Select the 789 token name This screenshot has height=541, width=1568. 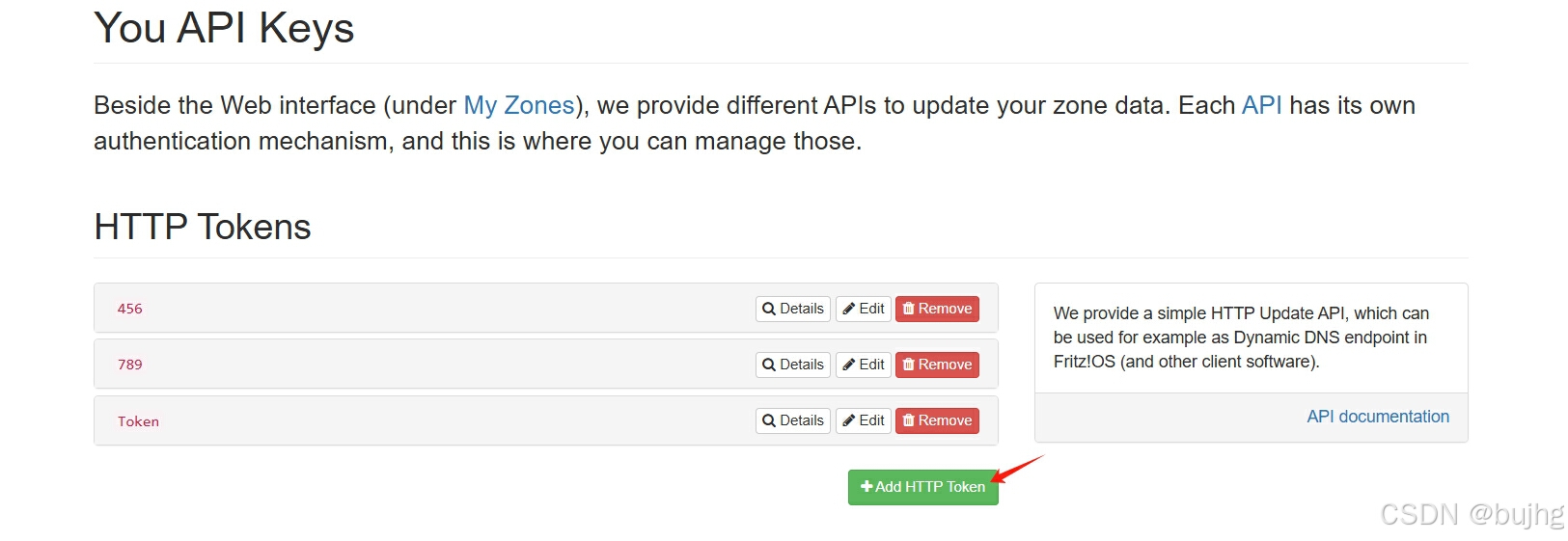[130, 365]
